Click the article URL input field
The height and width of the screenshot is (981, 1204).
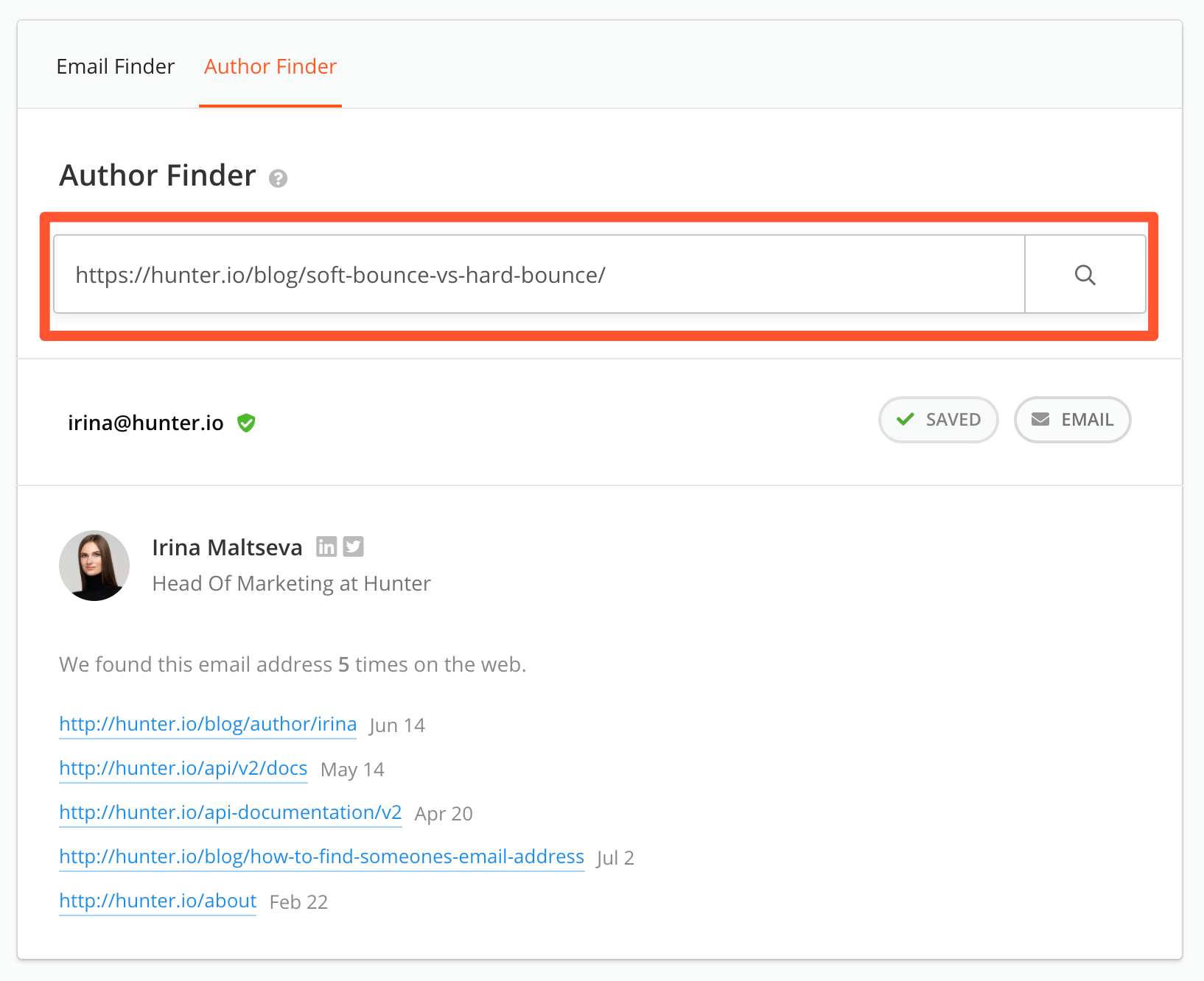point(538,275)
